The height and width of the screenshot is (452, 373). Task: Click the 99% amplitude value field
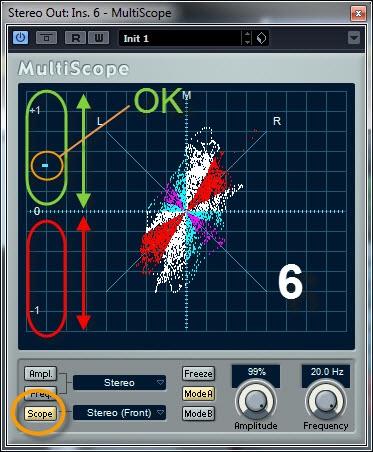(256, 372)
